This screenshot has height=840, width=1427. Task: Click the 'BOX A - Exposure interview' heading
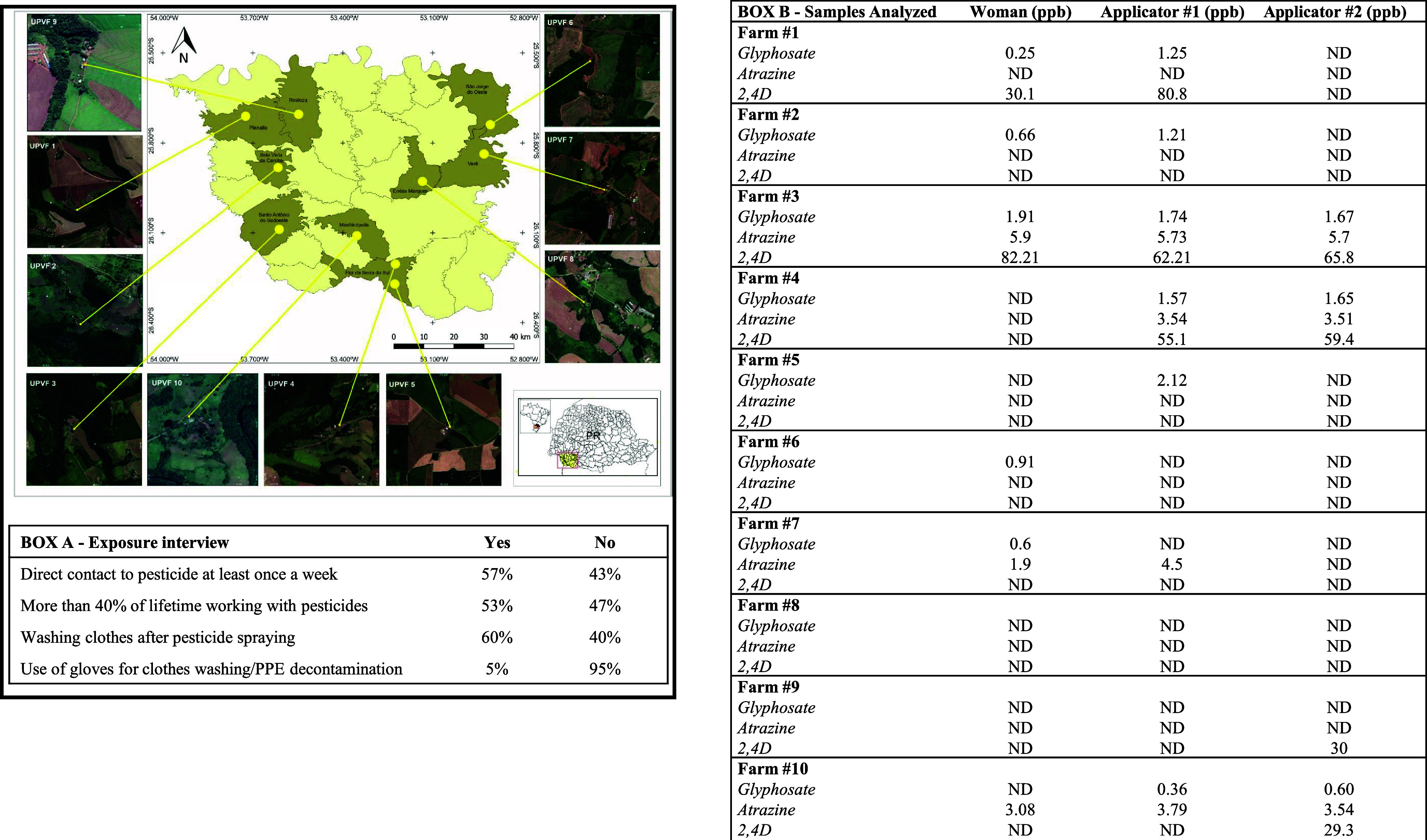point(125,542)
